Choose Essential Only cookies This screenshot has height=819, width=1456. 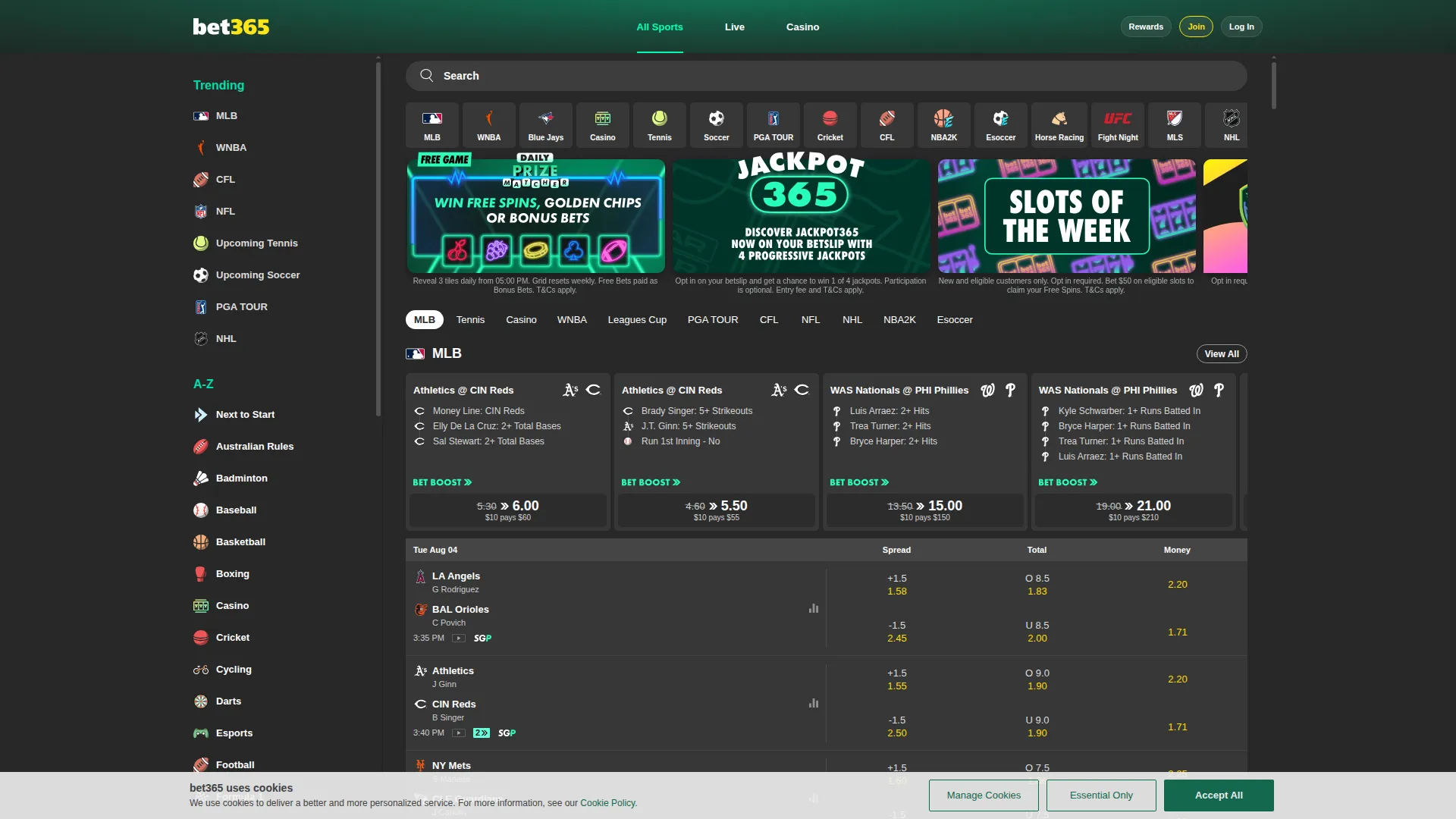(1101, 795)
